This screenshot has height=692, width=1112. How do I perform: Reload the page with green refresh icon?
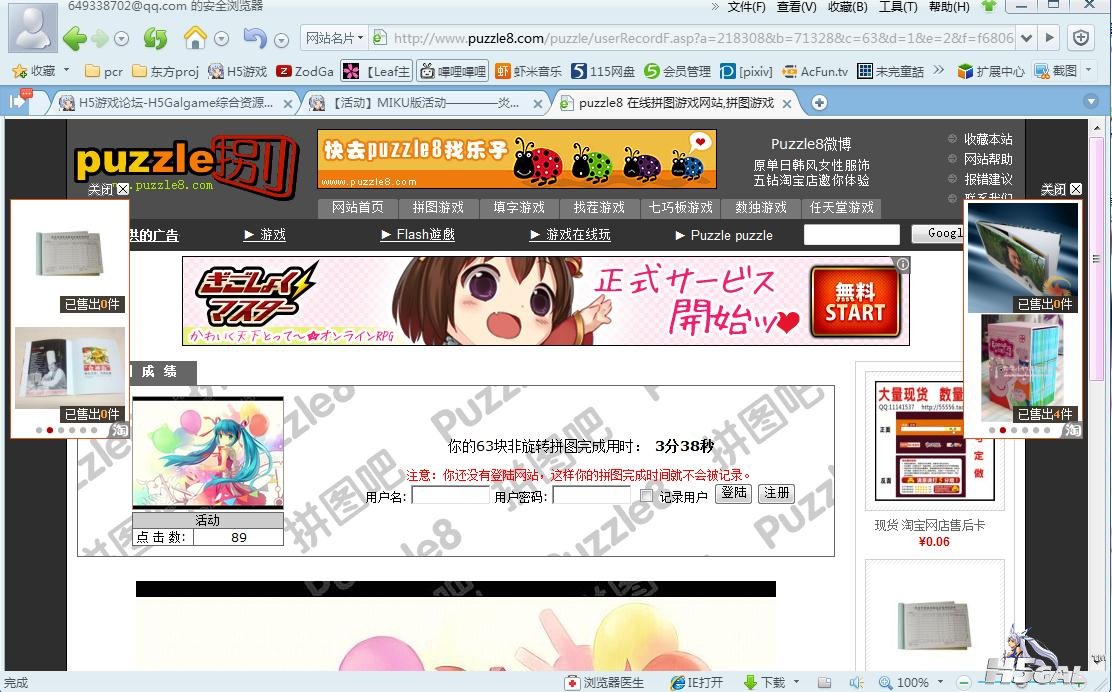(155, 38)
